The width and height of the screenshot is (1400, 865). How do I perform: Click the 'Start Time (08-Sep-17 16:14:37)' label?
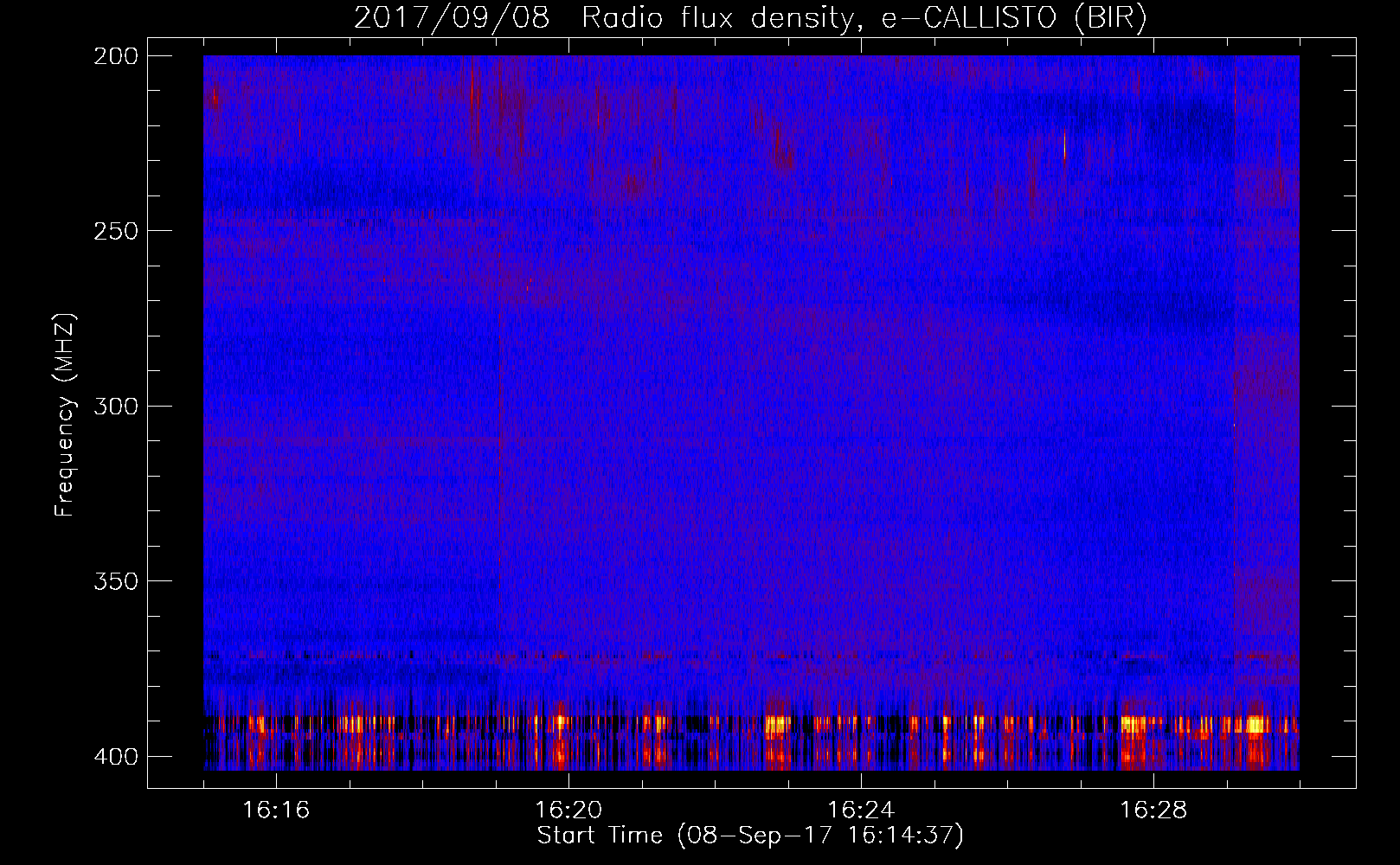(x=750, y=836)
